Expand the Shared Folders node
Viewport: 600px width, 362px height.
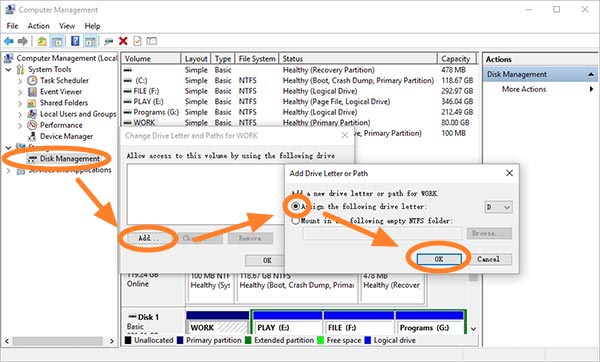[x=20, y=103]
